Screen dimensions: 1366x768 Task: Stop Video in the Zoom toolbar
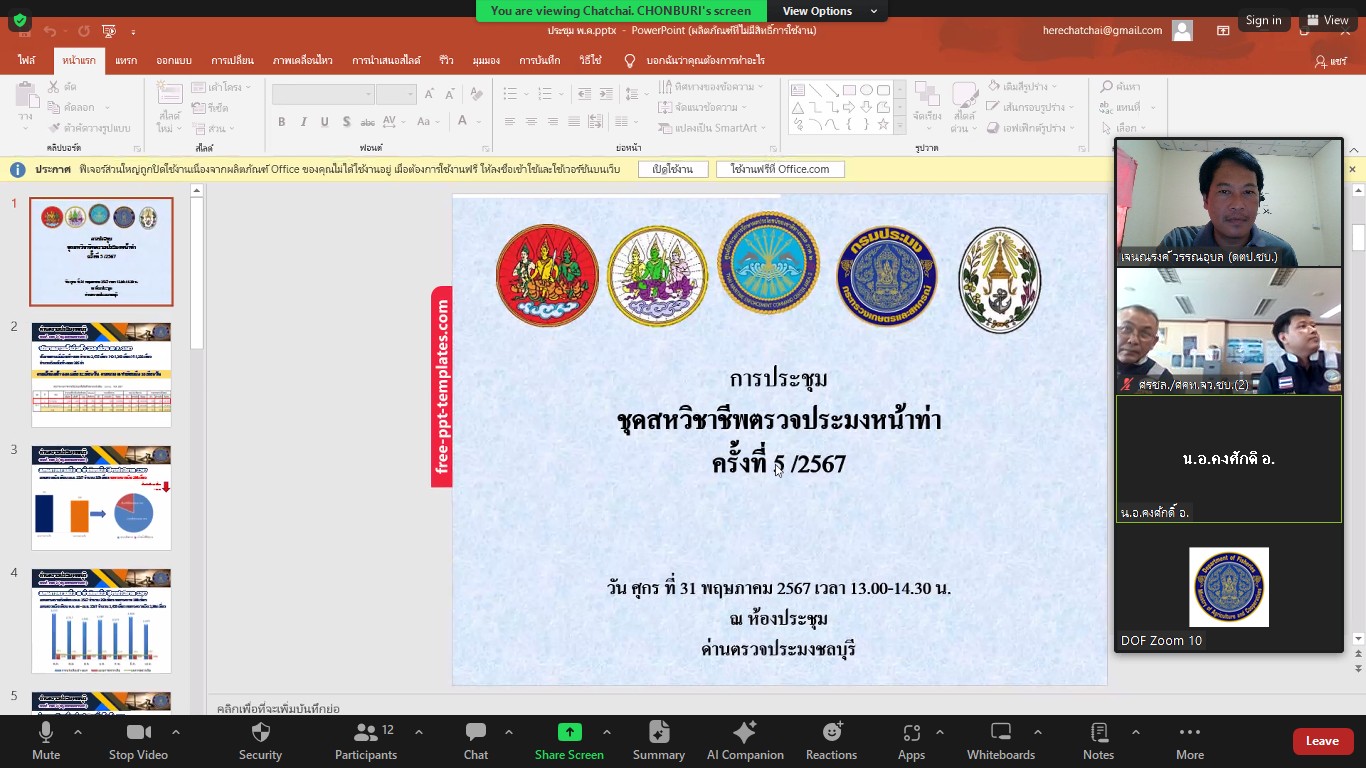(138, 741)
